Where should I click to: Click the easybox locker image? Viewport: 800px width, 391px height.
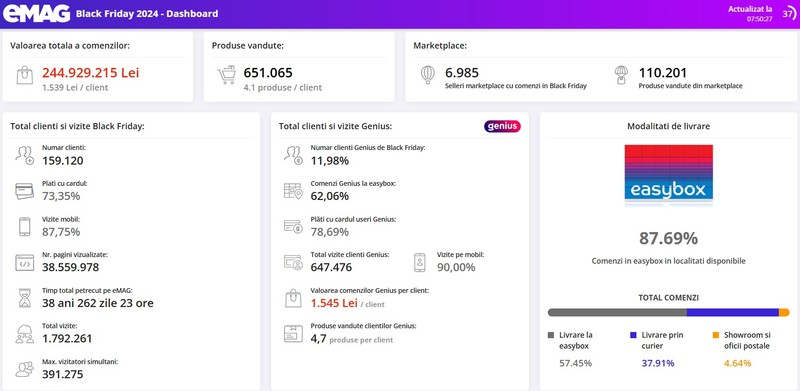pos(668,175)
